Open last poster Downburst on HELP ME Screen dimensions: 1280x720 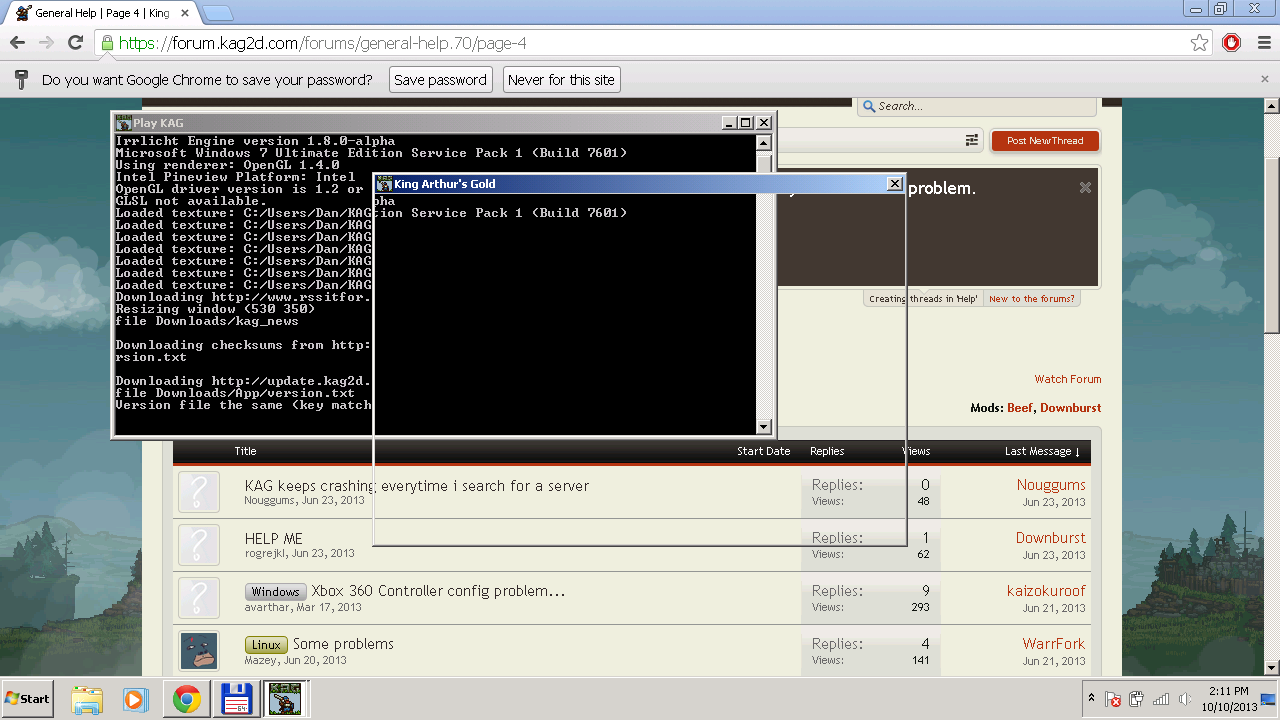click(x=1051, y=538)
